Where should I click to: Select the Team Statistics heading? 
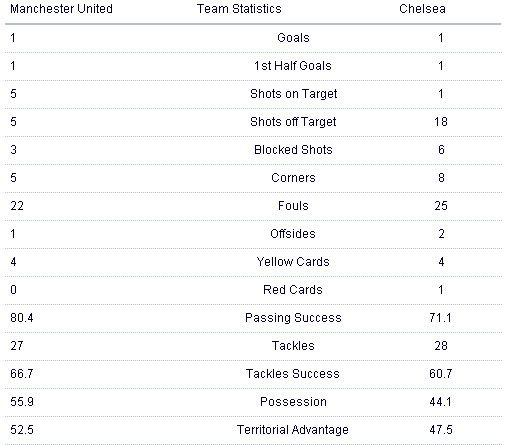tap(239, 9)
